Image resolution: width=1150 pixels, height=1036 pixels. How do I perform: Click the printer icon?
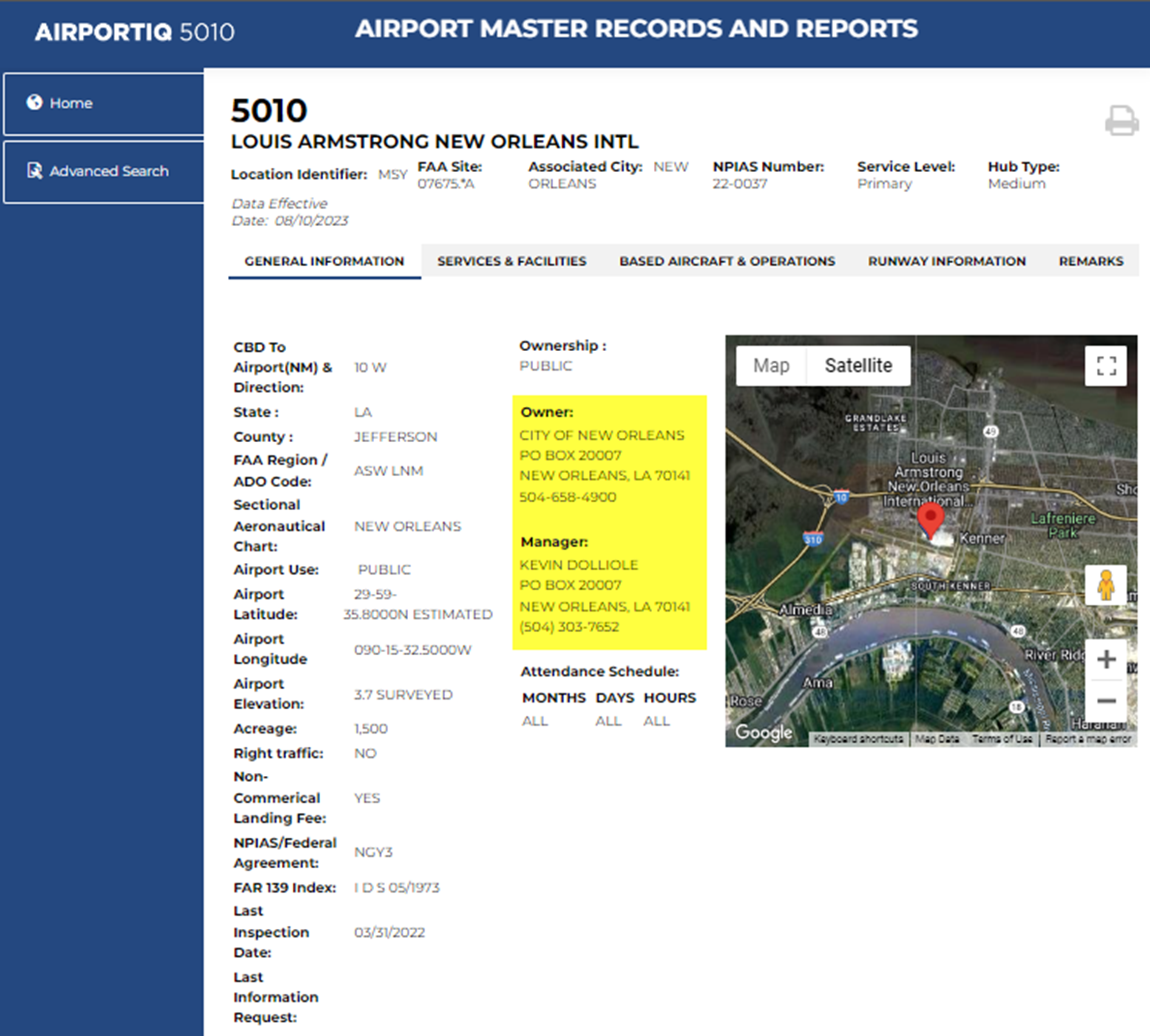(x=1121, y=120)
